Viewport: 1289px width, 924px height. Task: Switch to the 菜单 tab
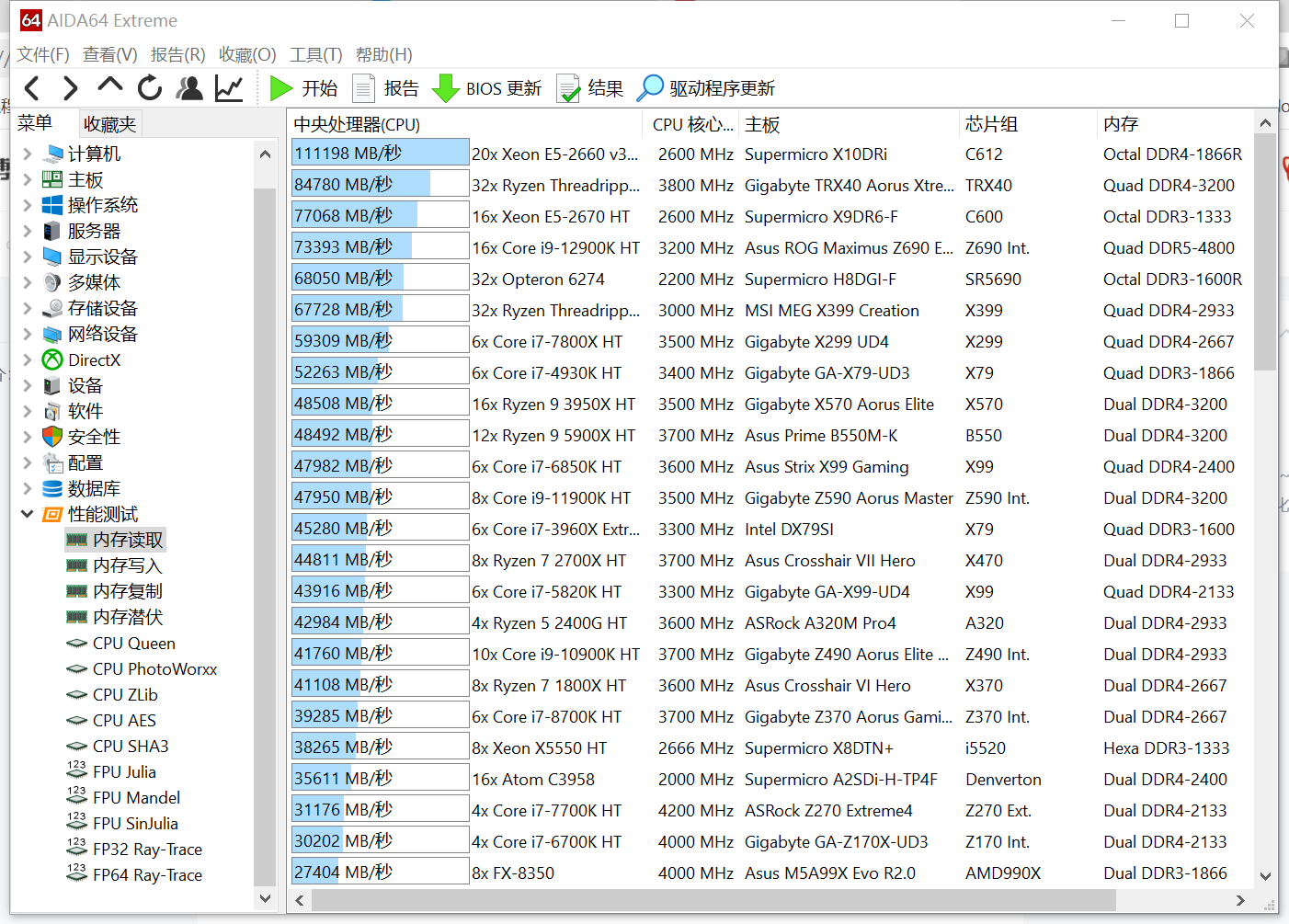(x=36, y=123)
